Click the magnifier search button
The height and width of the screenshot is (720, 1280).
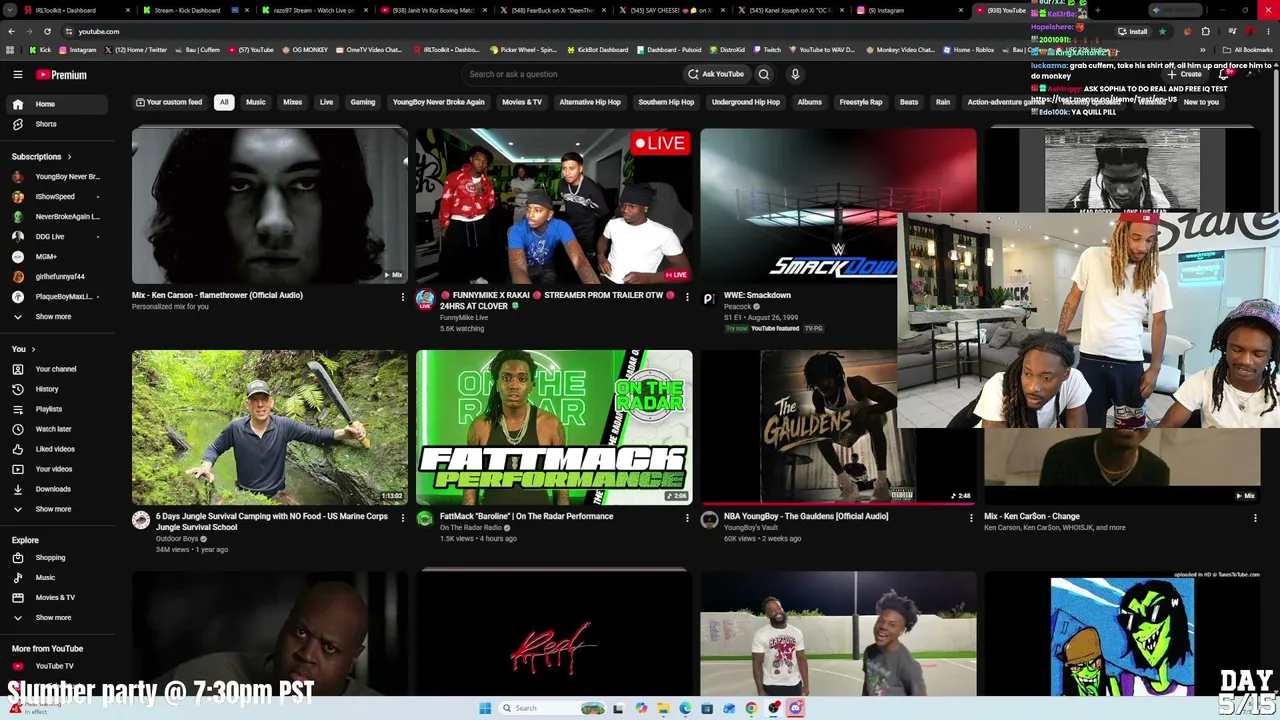click(x=764, y=74)
